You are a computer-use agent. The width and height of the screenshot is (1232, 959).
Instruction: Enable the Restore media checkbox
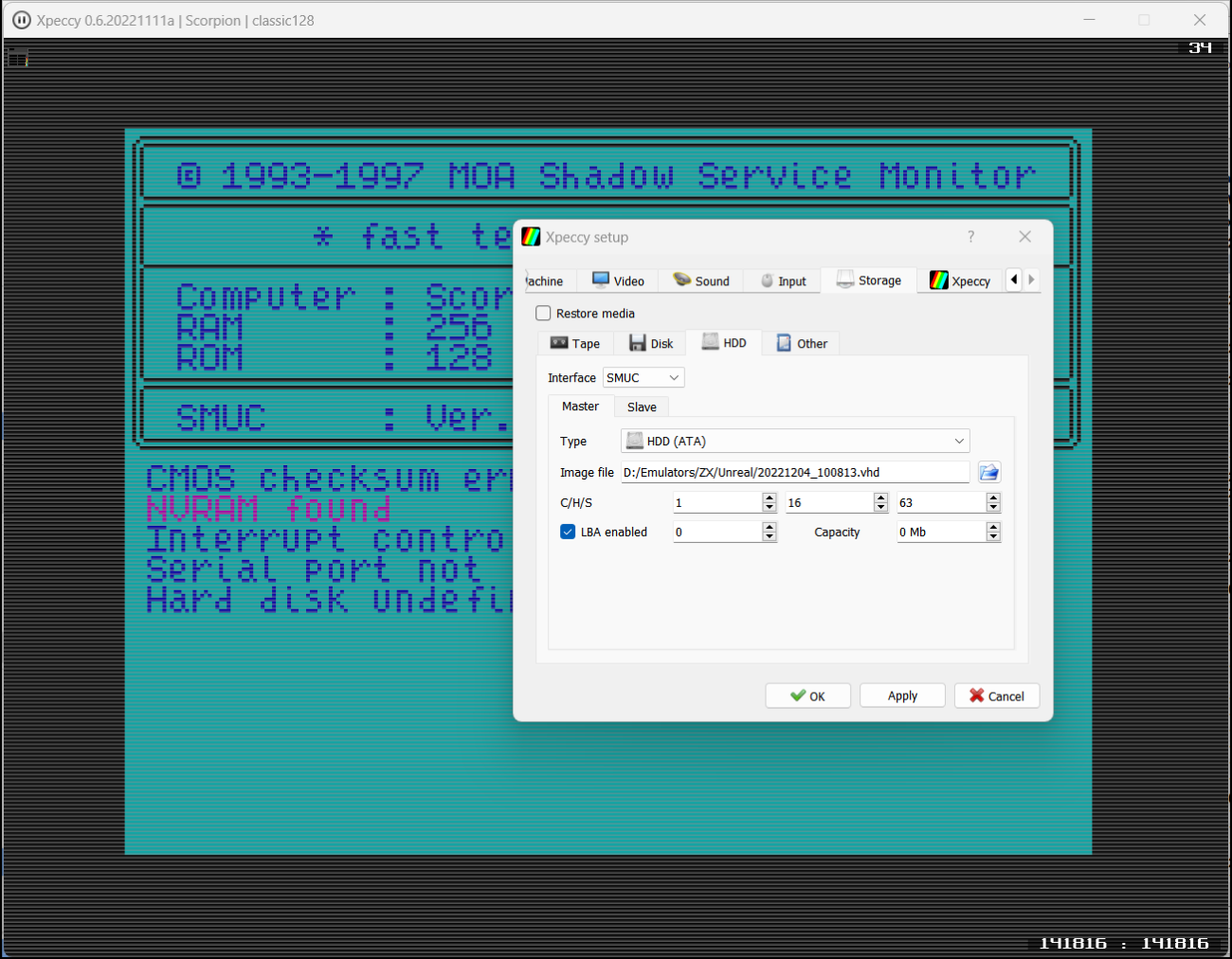pyautogui.click(x=543, y=313)
